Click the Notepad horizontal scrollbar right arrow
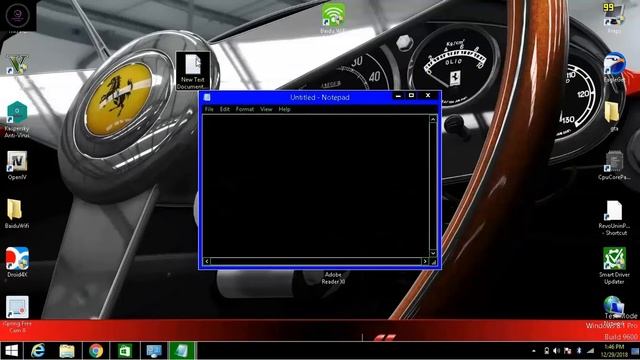Screen dimensions: 640x360 [425, 261]
